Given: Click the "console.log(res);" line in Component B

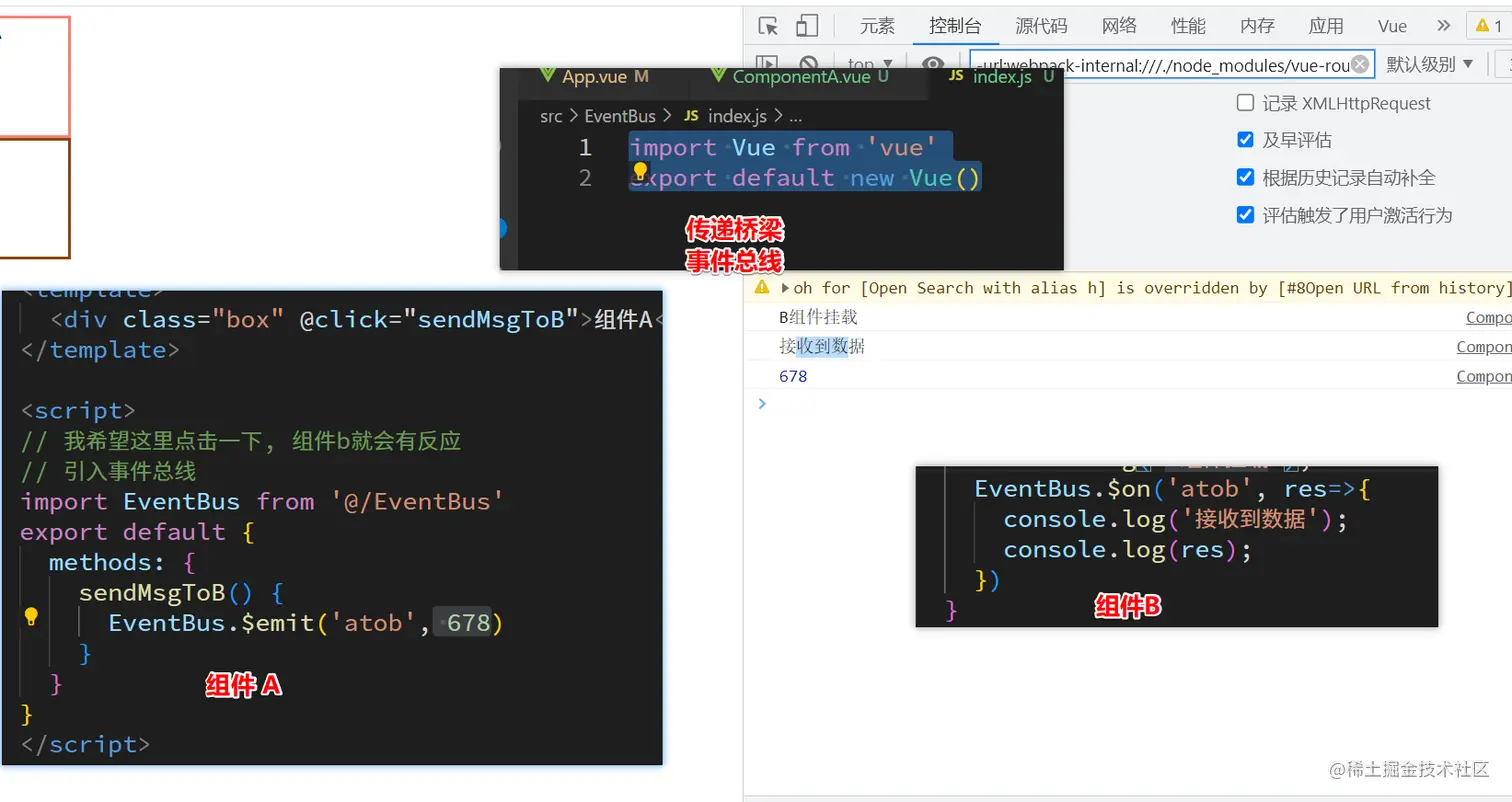Looking at the screenshot, I should pyautogui.click(x=1128, y=550).
